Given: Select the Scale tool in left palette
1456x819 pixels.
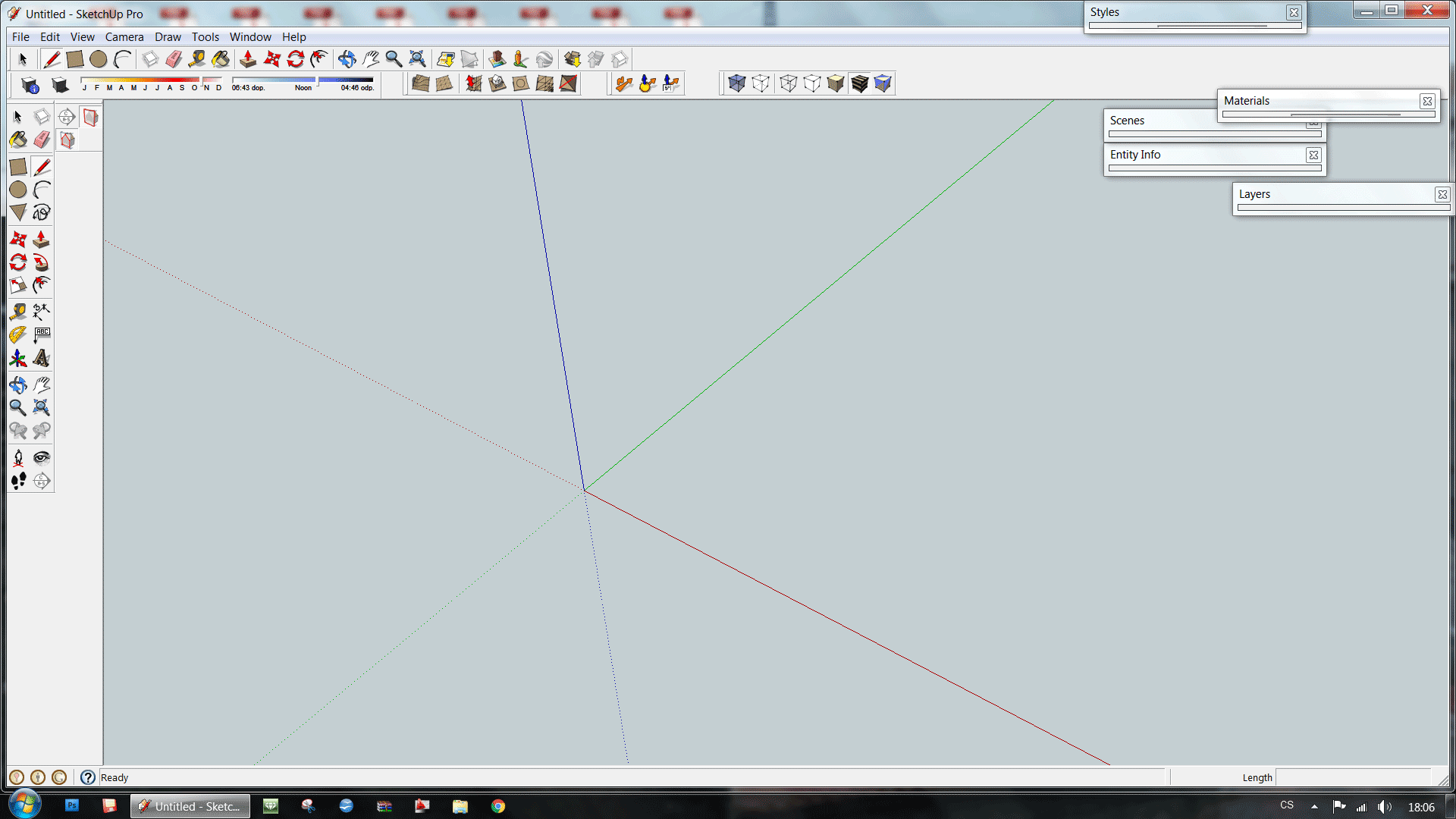Looking at the screenshot, I should 18,285.
